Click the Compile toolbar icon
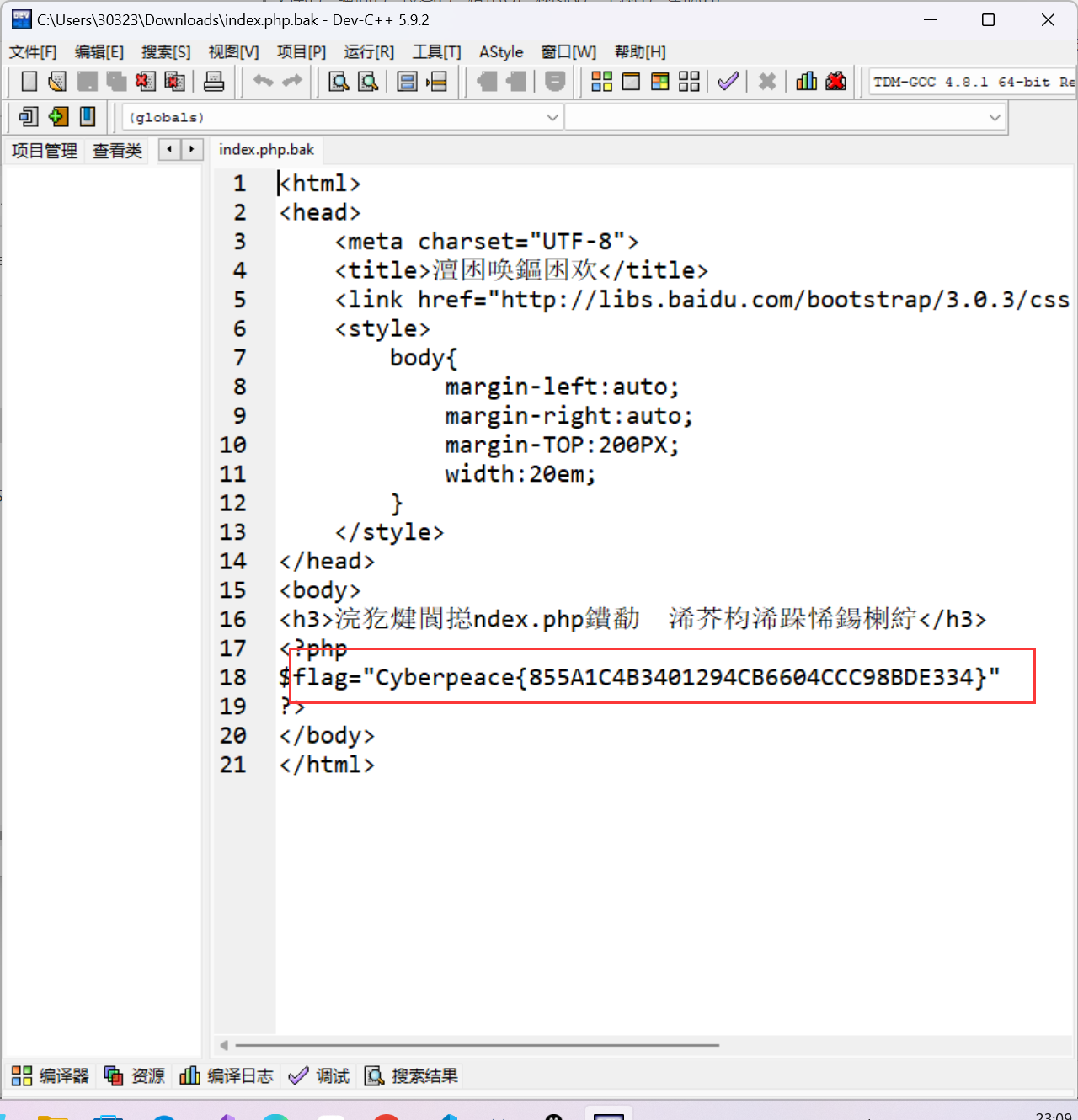 (x=601, y=82)
